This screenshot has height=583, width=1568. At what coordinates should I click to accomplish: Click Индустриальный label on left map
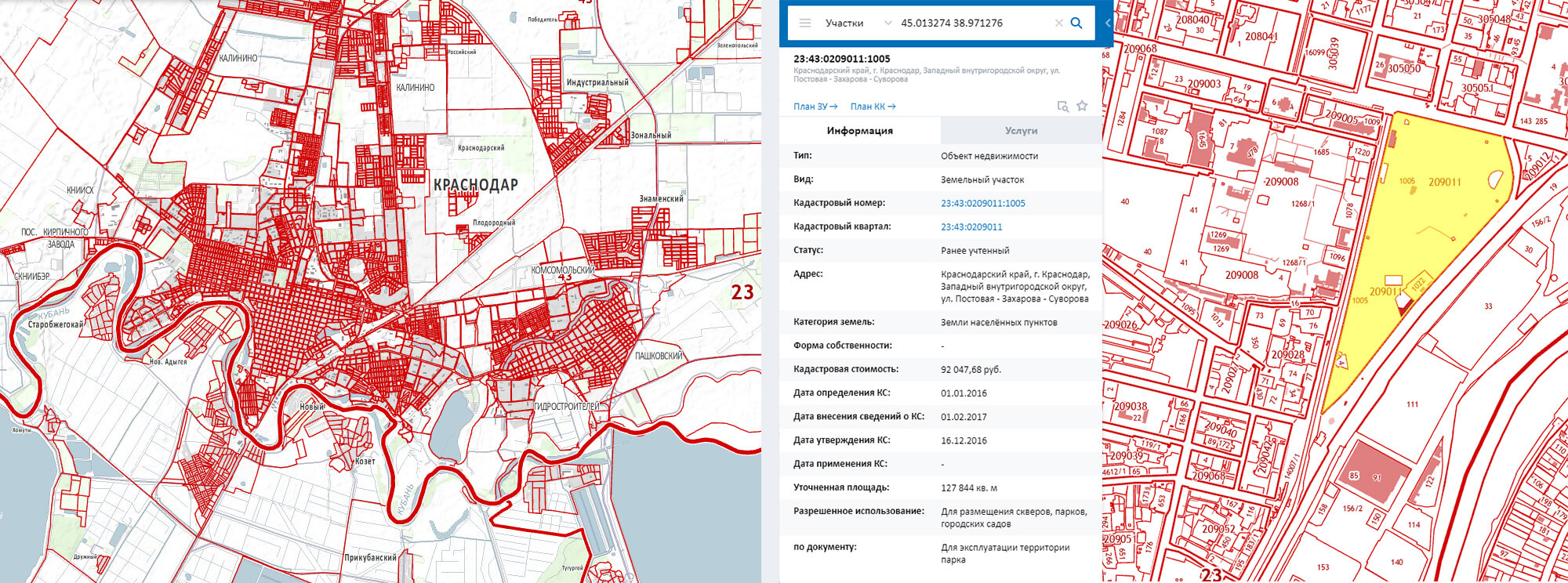(x=597, y=82)
